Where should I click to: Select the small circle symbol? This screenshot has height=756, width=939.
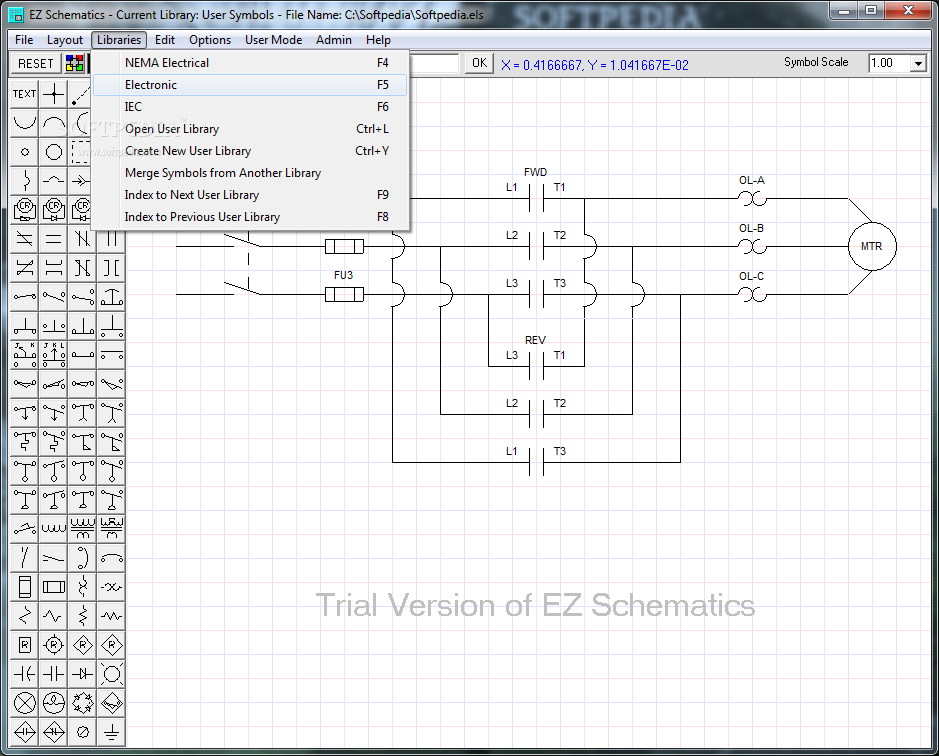pyautogui.click(x=25, y=152)
